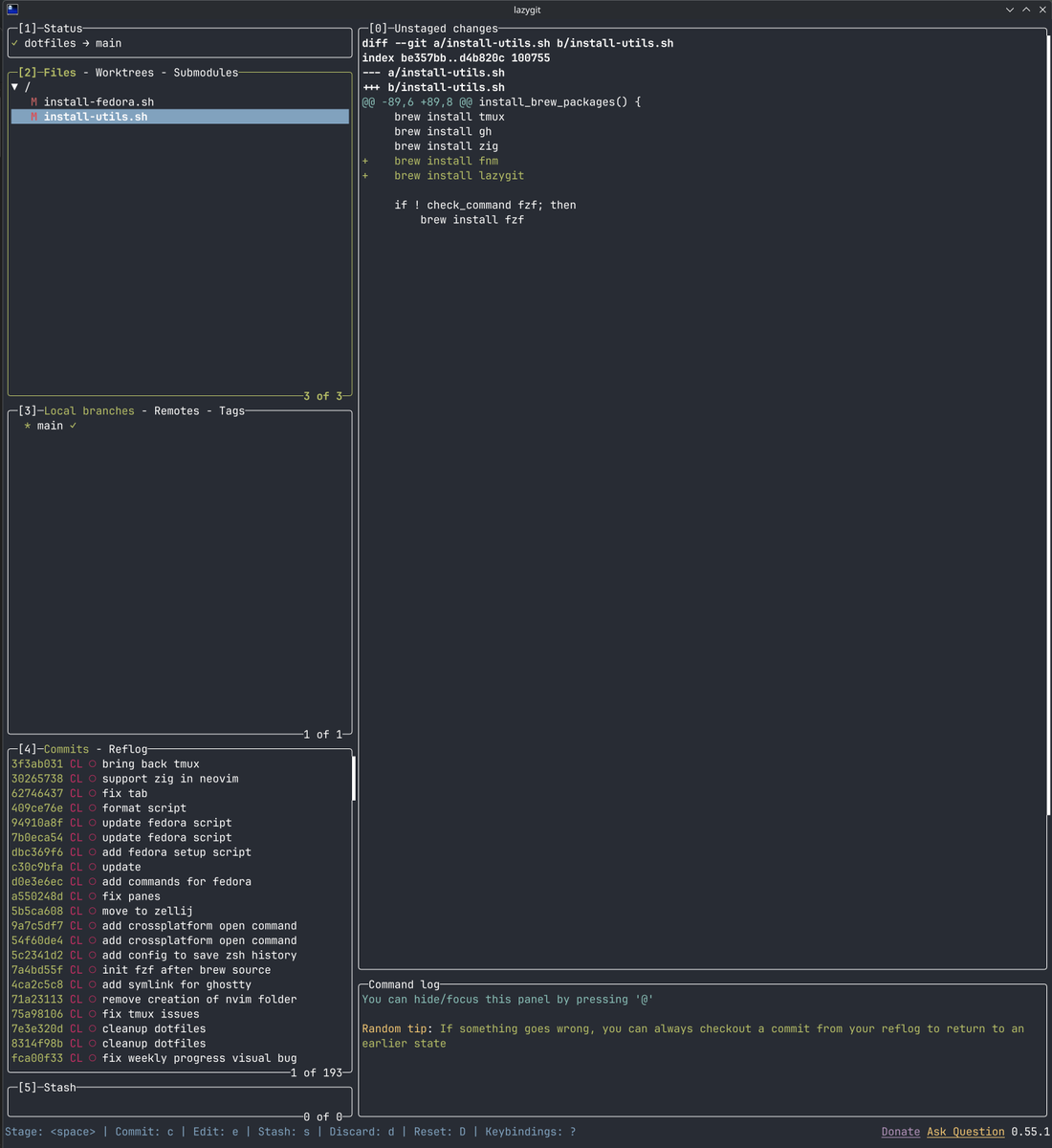The width and height of the screenshot is (1052, 1148).
Task: Click the added line 'brew install lazygit'
Action: coord(459,176)
